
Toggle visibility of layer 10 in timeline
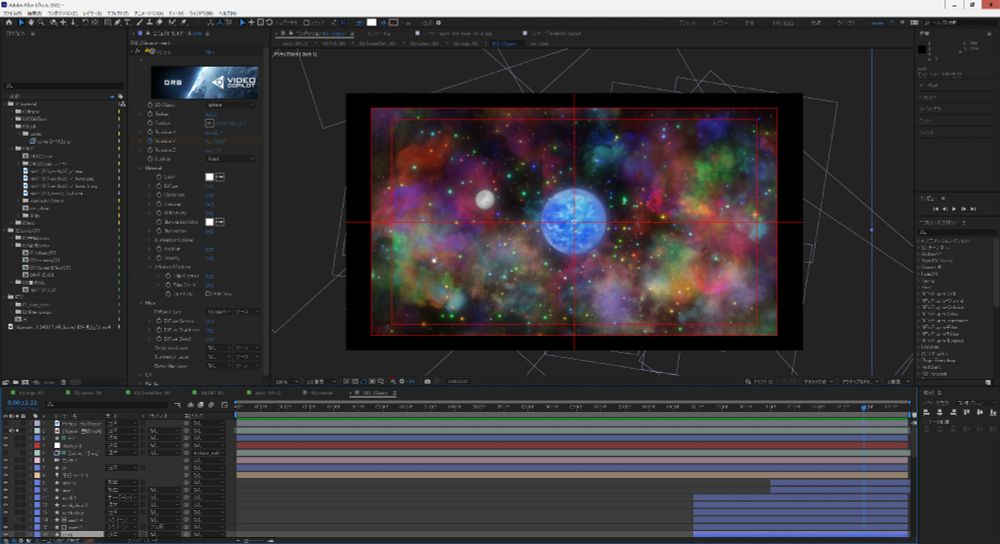6,490
